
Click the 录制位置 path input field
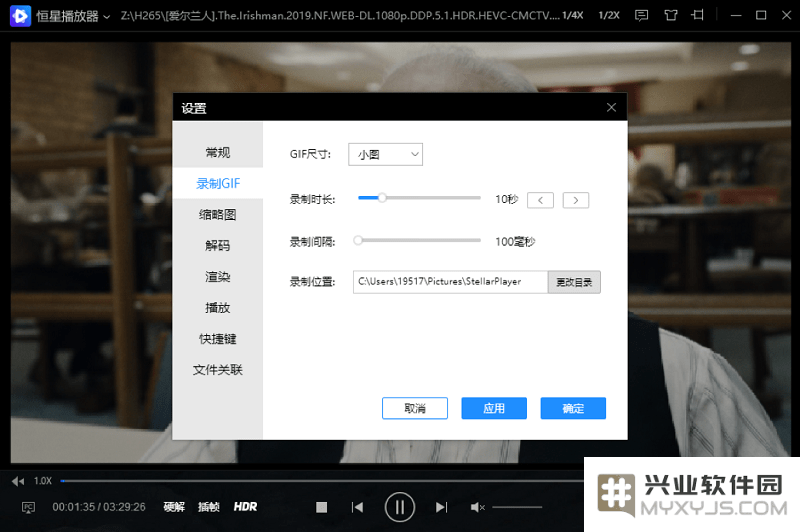click(x=451, y=282)
